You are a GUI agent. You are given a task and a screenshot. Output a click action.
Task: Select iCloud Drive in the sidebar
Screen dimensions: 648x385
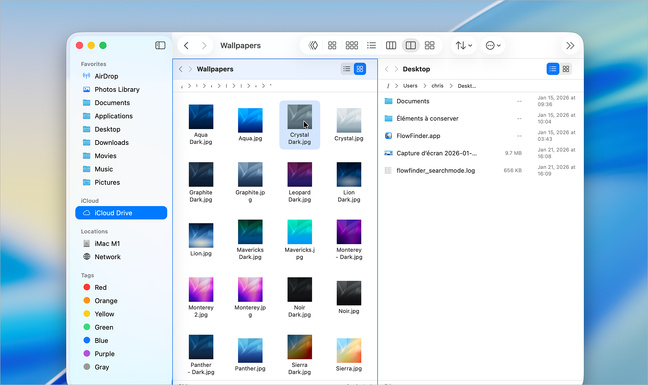121,213
